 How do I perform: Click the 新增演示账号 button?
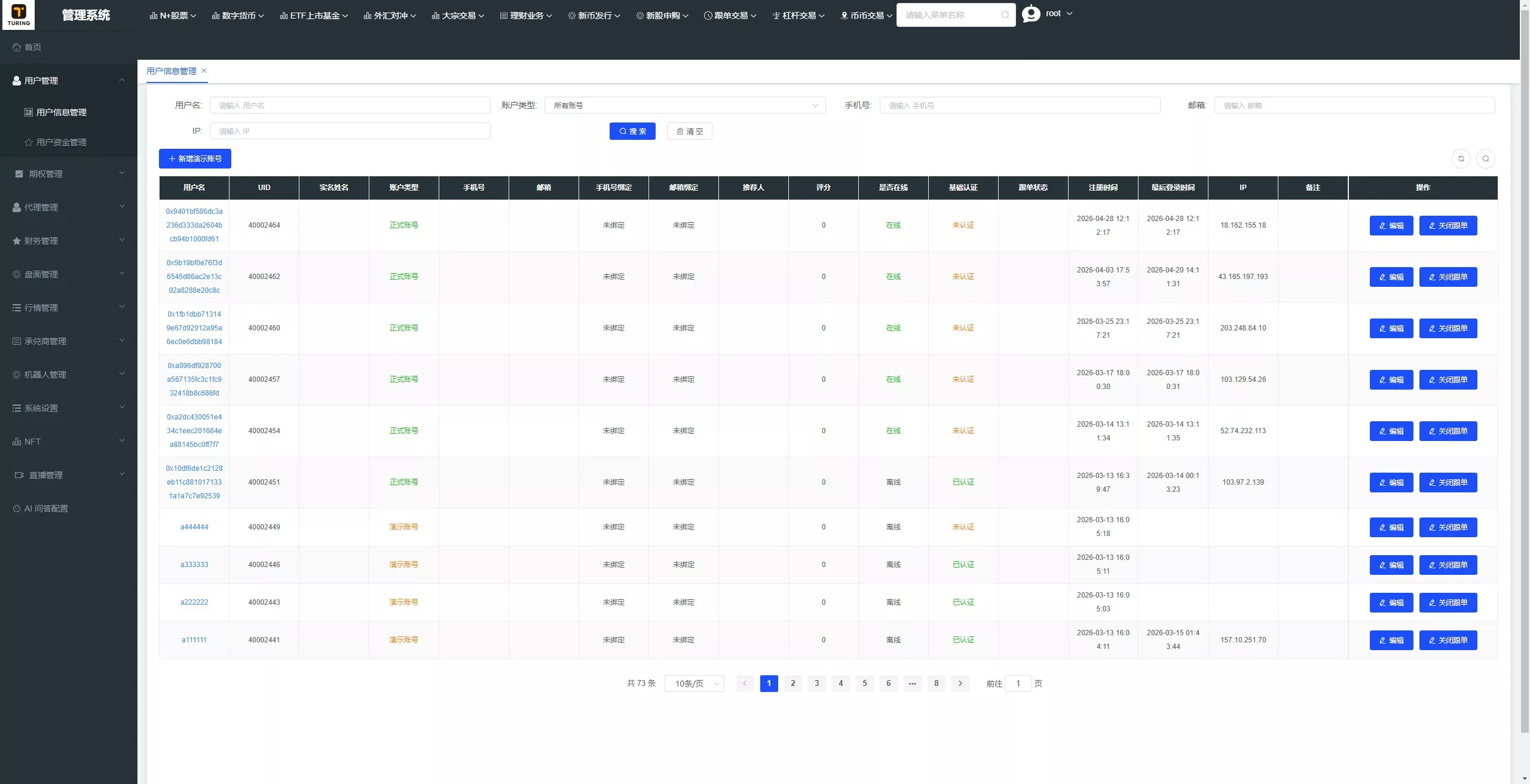[x=195, y=158]
